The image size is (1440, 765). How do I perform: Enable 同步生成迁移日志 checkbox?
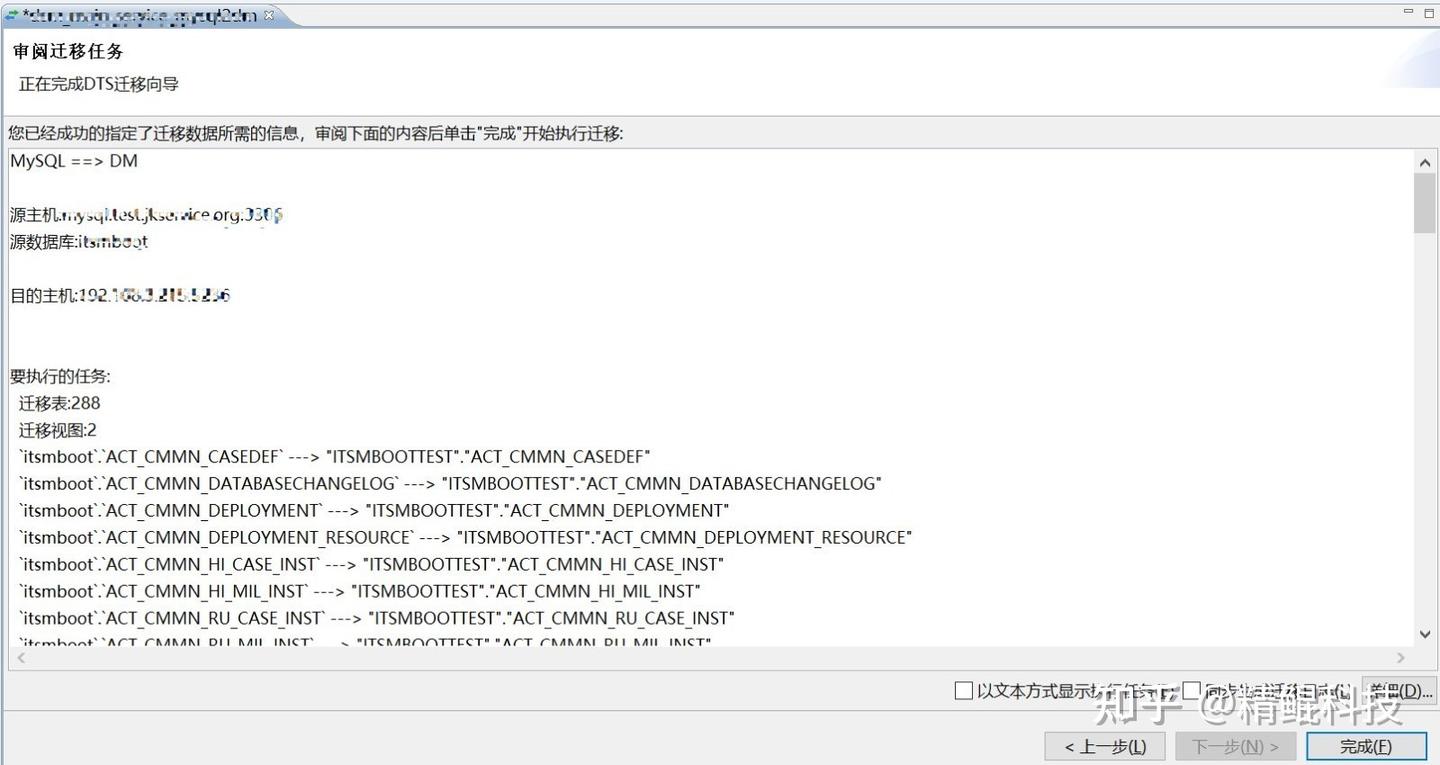[1192, 690]
